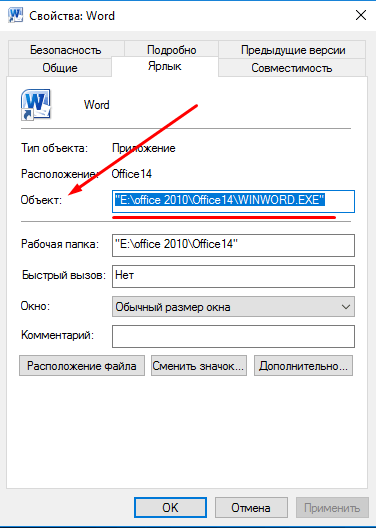Close the Properties: Word dialog
The image size is (376, 528).
click(x=361, y=15)
